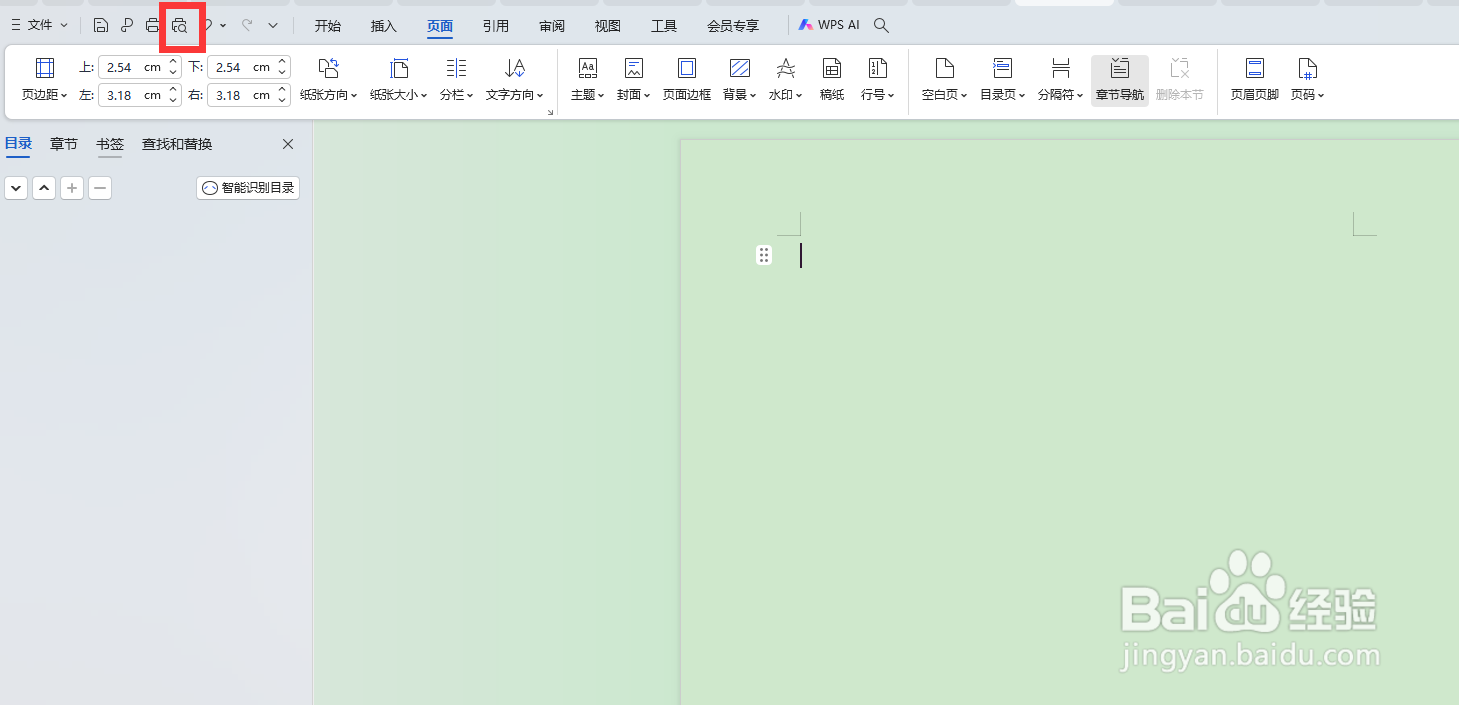This screenshot has width=1459, height=705.
Task: Select the 页面 tab
Action: click(440, 26)
